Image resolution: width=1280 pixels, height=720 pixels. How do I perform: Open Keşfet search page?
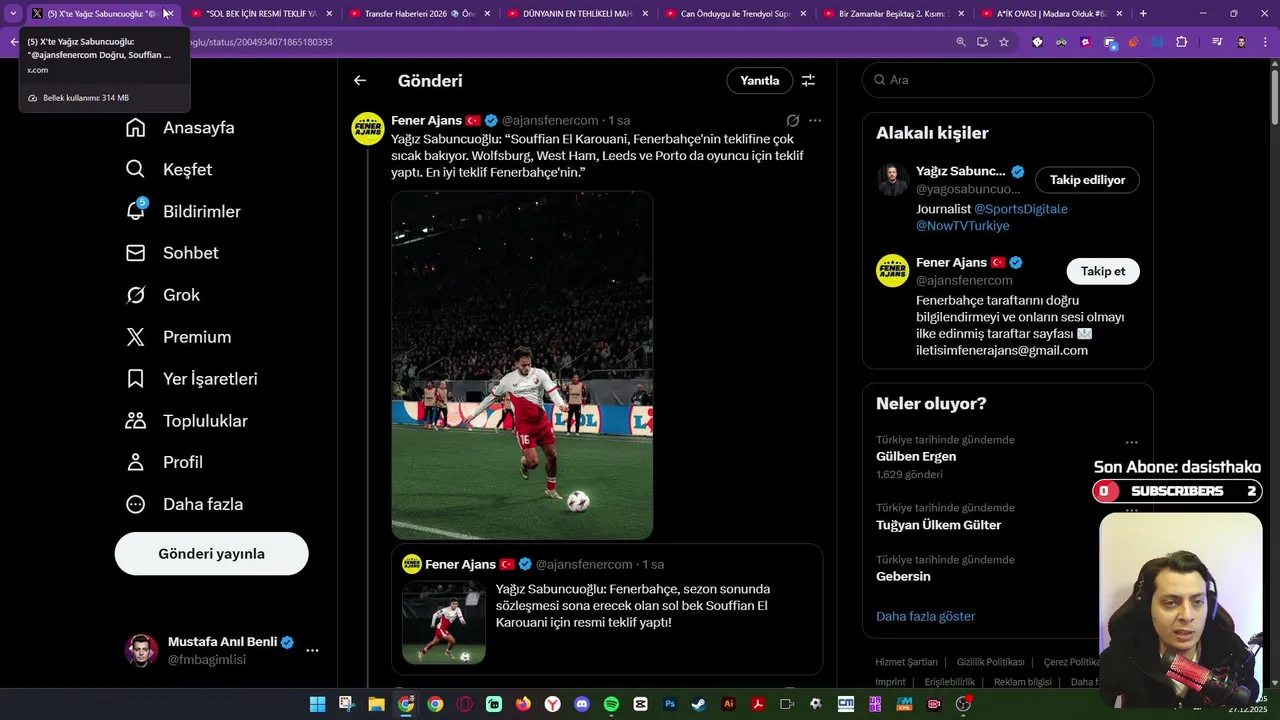(x=168, y=170)
